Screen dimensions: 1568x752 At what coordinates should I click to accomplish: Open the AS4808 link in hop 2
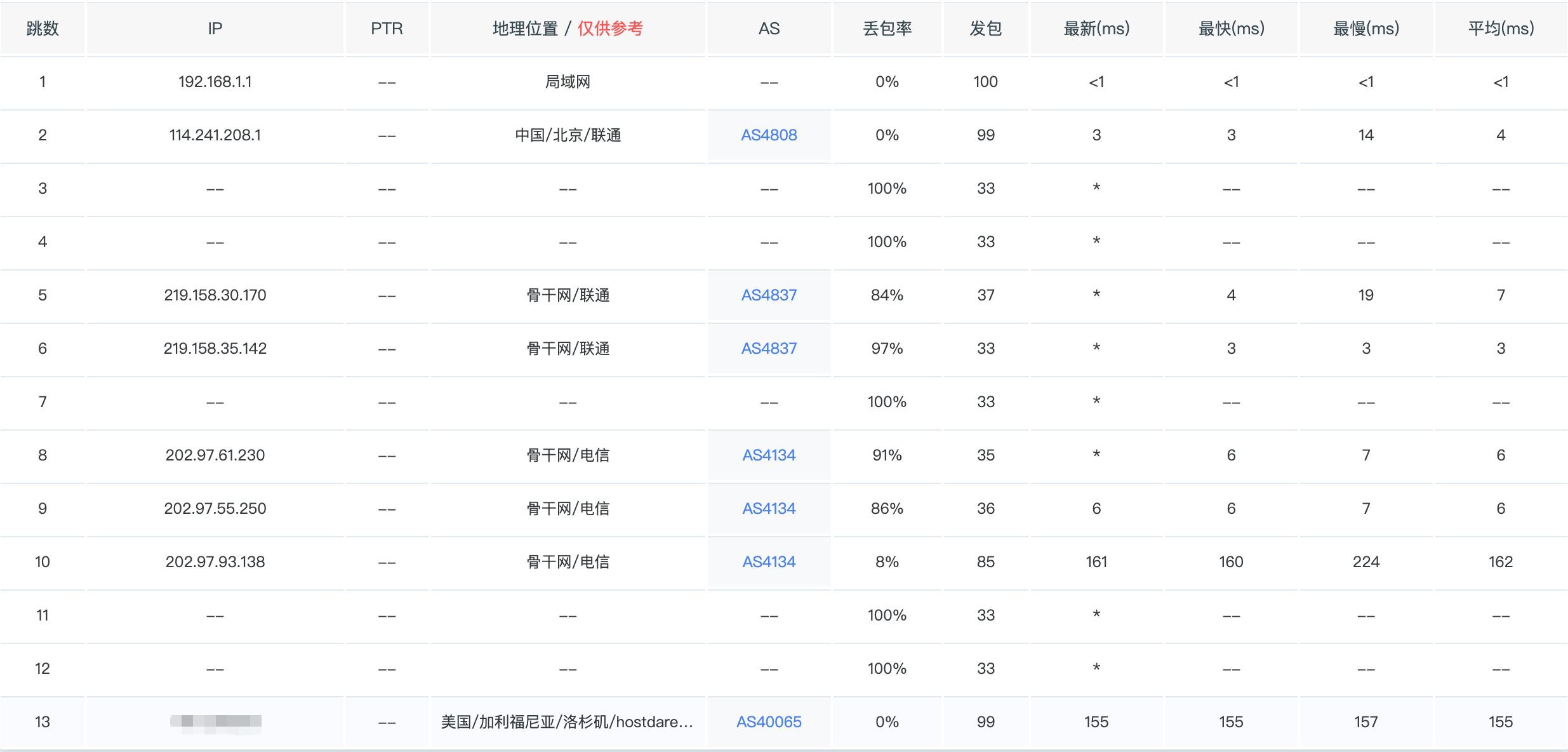(769, 135)
